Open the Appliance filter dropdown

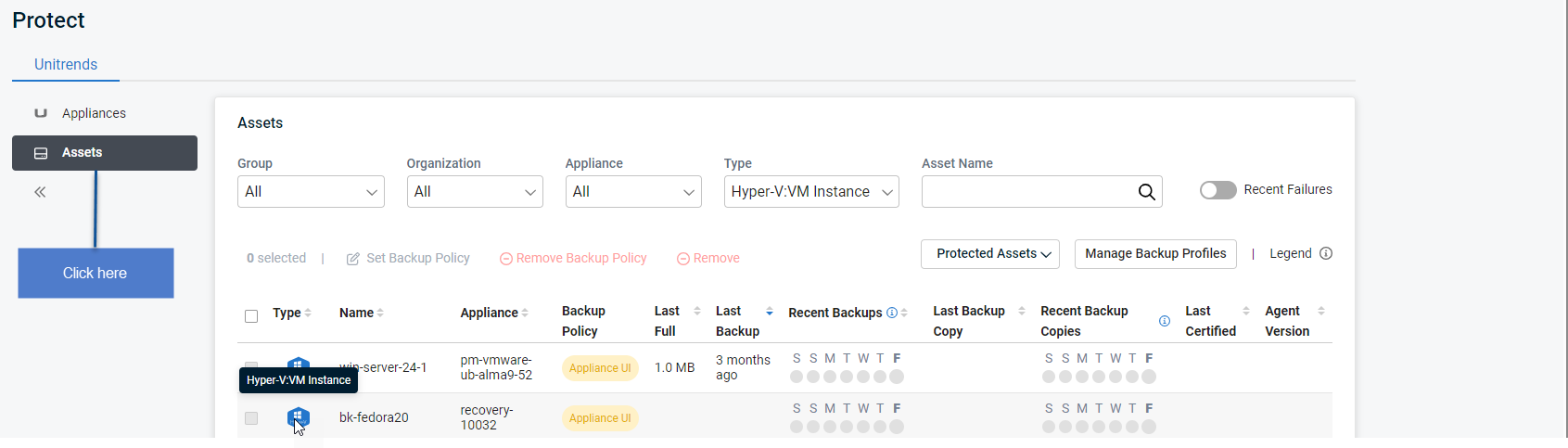[633, 192]
